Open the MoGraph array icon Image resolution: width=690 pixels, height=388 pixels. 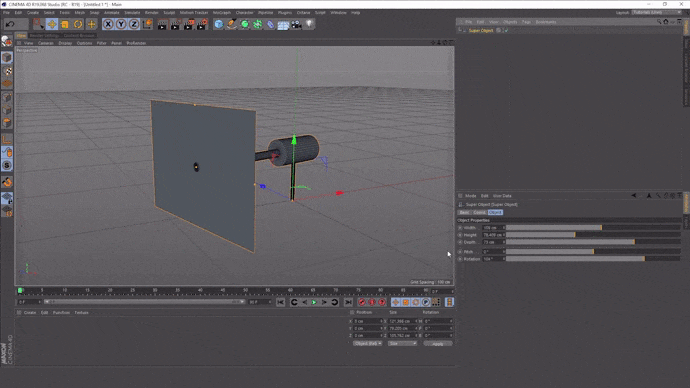(257, 25)
